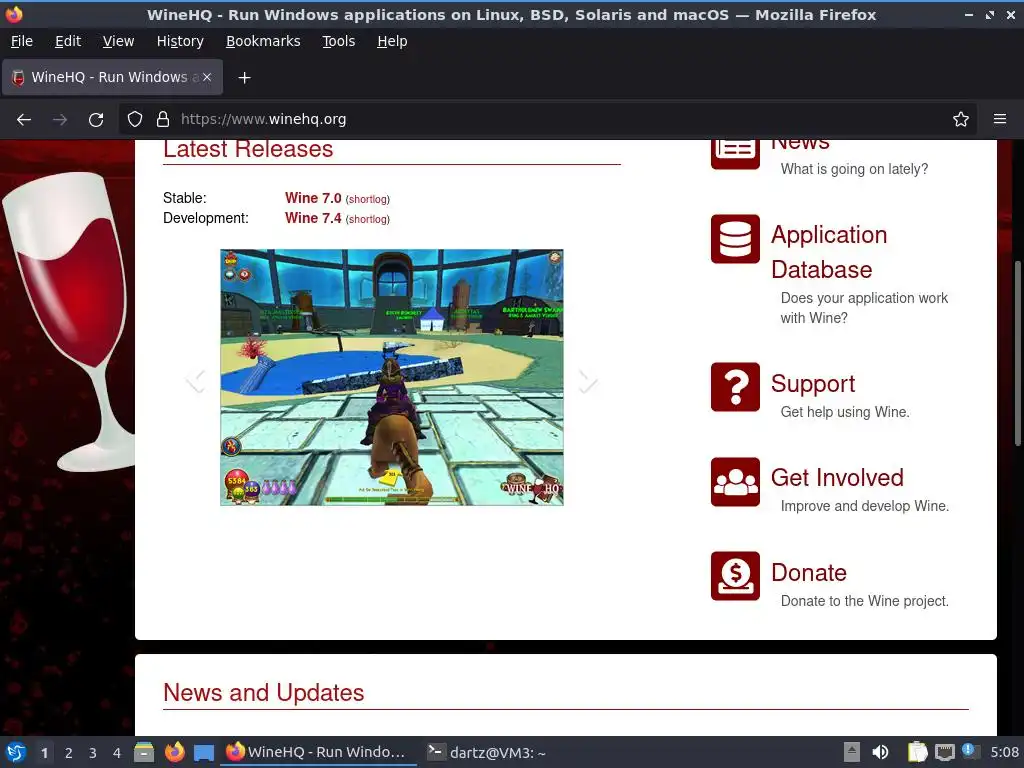
Task: Open the Application Database link
Action: (x=829, y=252)
